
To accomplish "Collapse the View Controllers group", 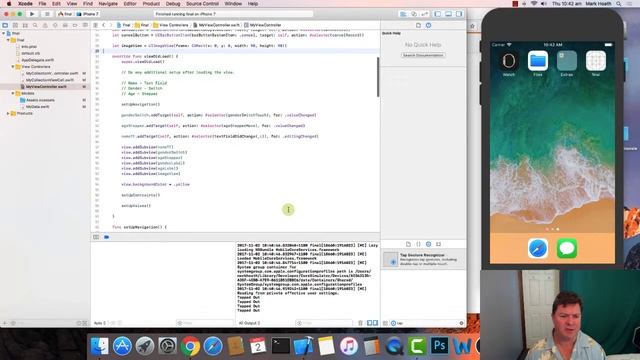I will coord(13,67).
